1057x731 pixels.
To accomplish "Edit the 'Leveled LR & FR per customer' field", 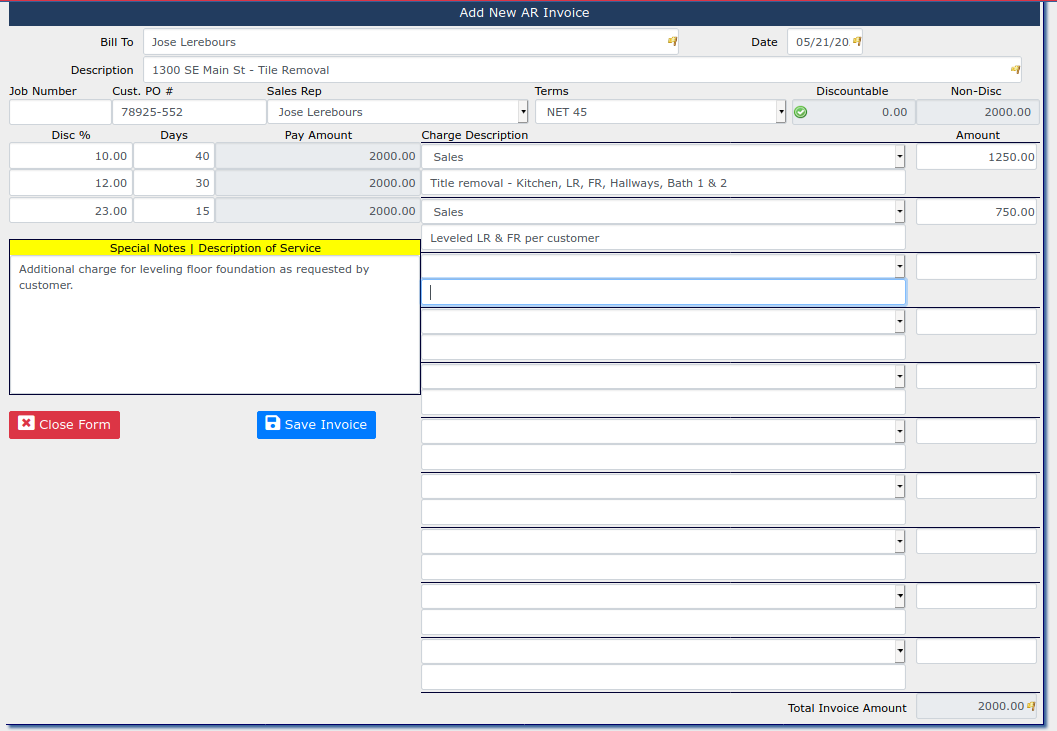I will point(663,238).
